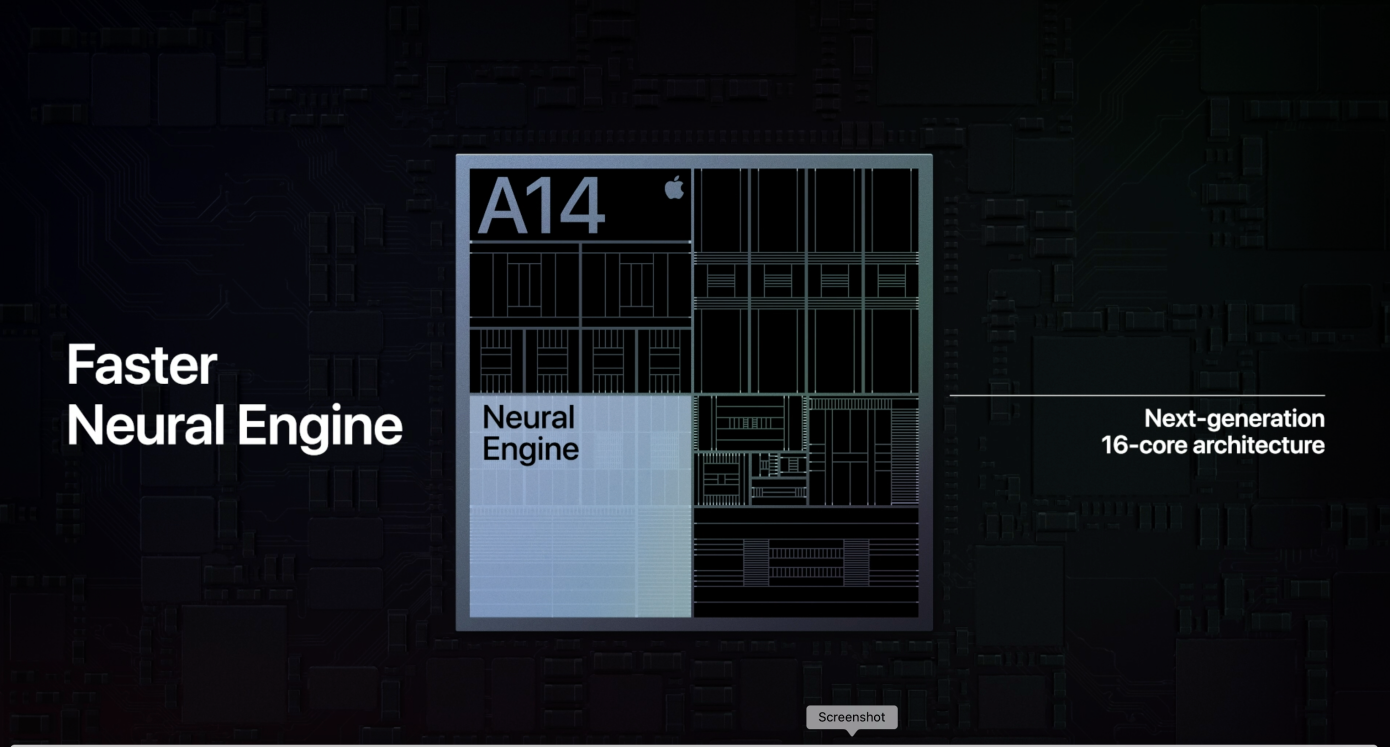Click the Apple logo on the A14 chip
The image size is (1390, 747).
tap(674, 188)
